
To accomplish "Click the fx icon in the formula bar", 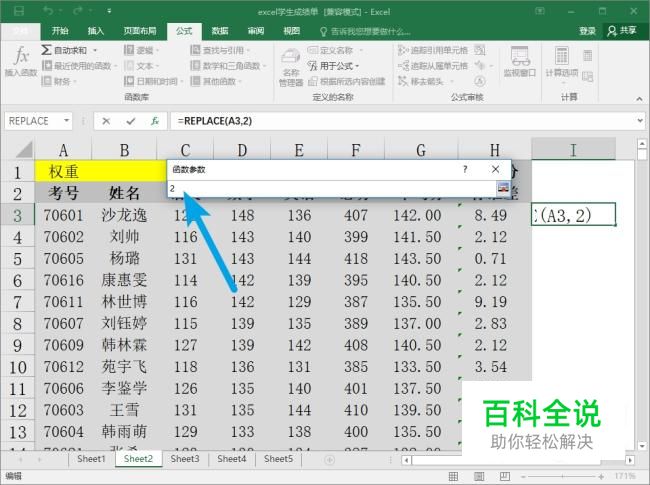I will click(155, 121).
